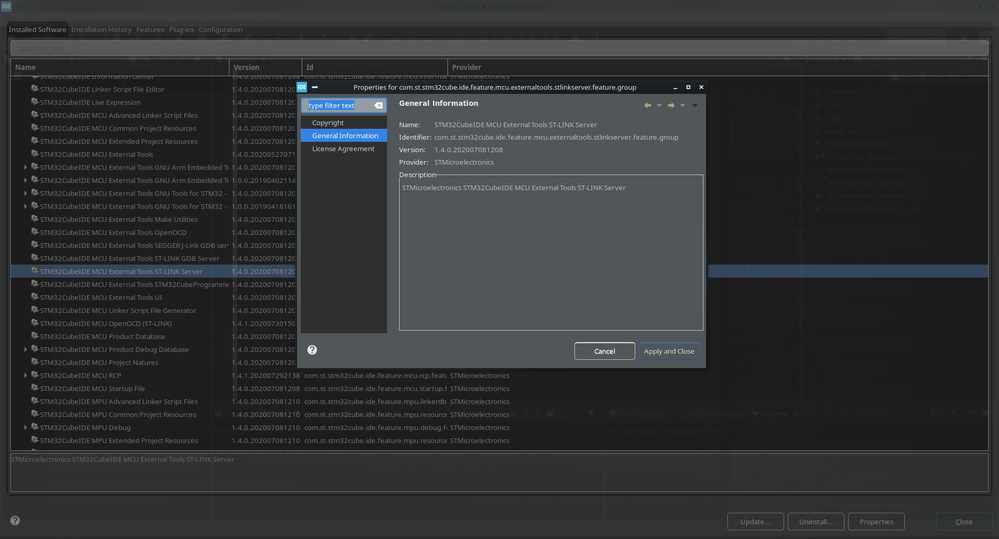Screen dimensions: 999x539
Task: Expand GNU Tools for STM32 row version 1.4.0
Action: click(x=25, y=193)
